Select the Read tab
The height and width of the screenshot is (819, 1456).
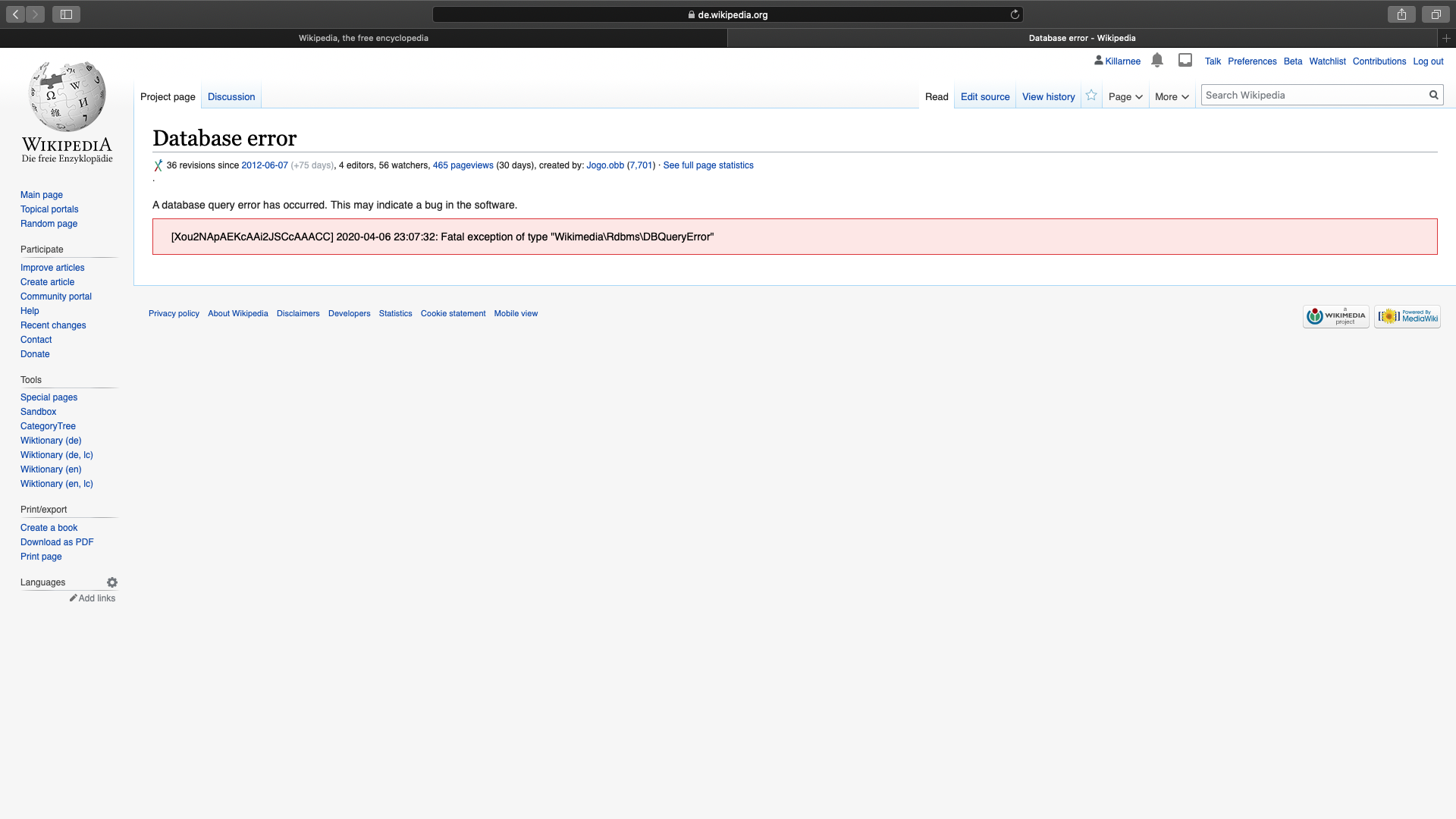(x=937, y=96)
